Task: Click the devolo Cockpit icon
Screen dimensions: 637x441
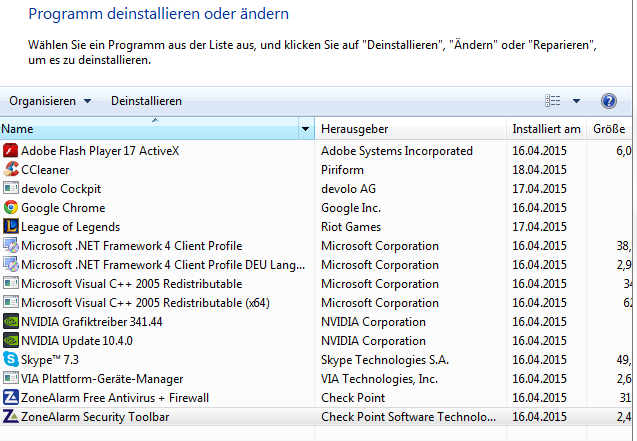Action: [11, 189]
